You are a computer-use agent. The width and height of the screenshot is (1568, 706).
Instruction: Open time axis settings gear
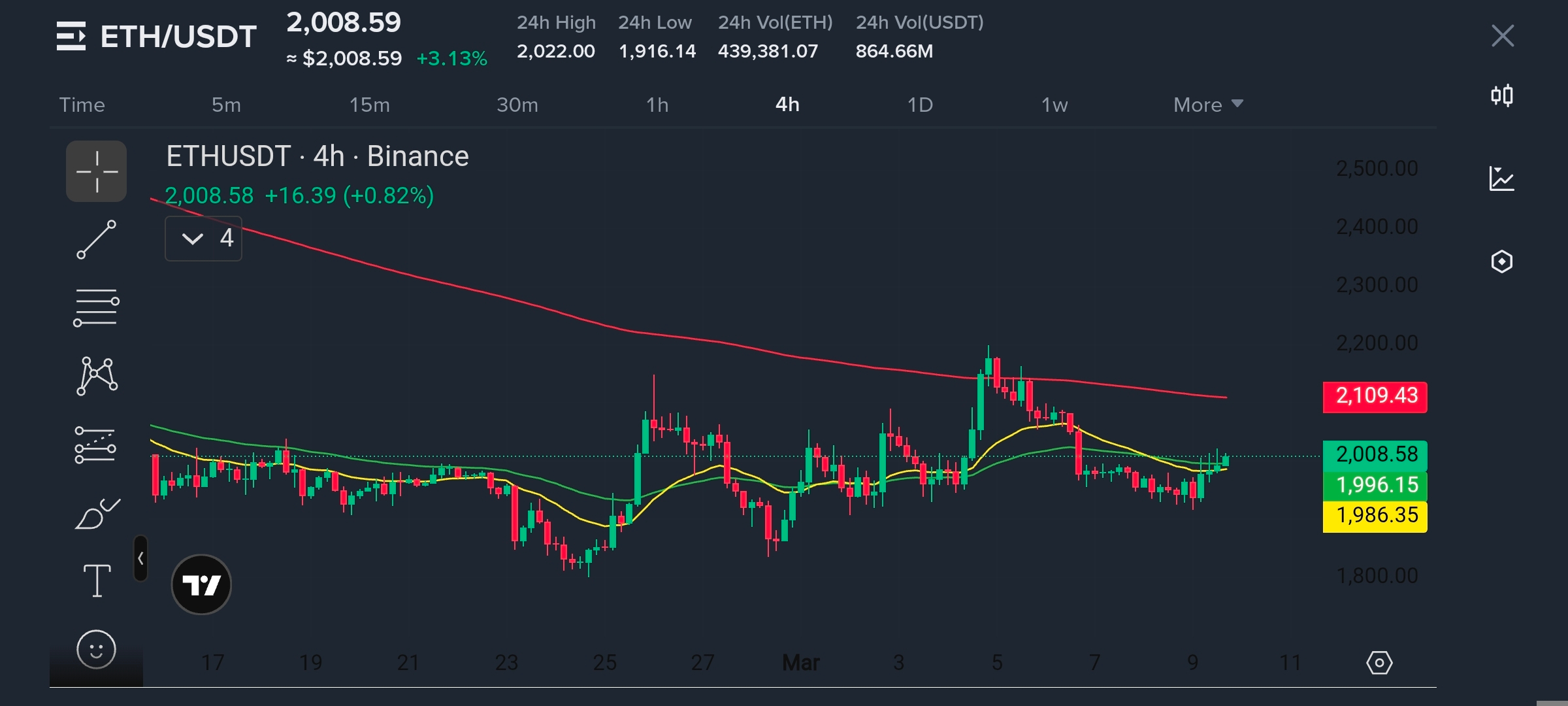coord(1379,663)
